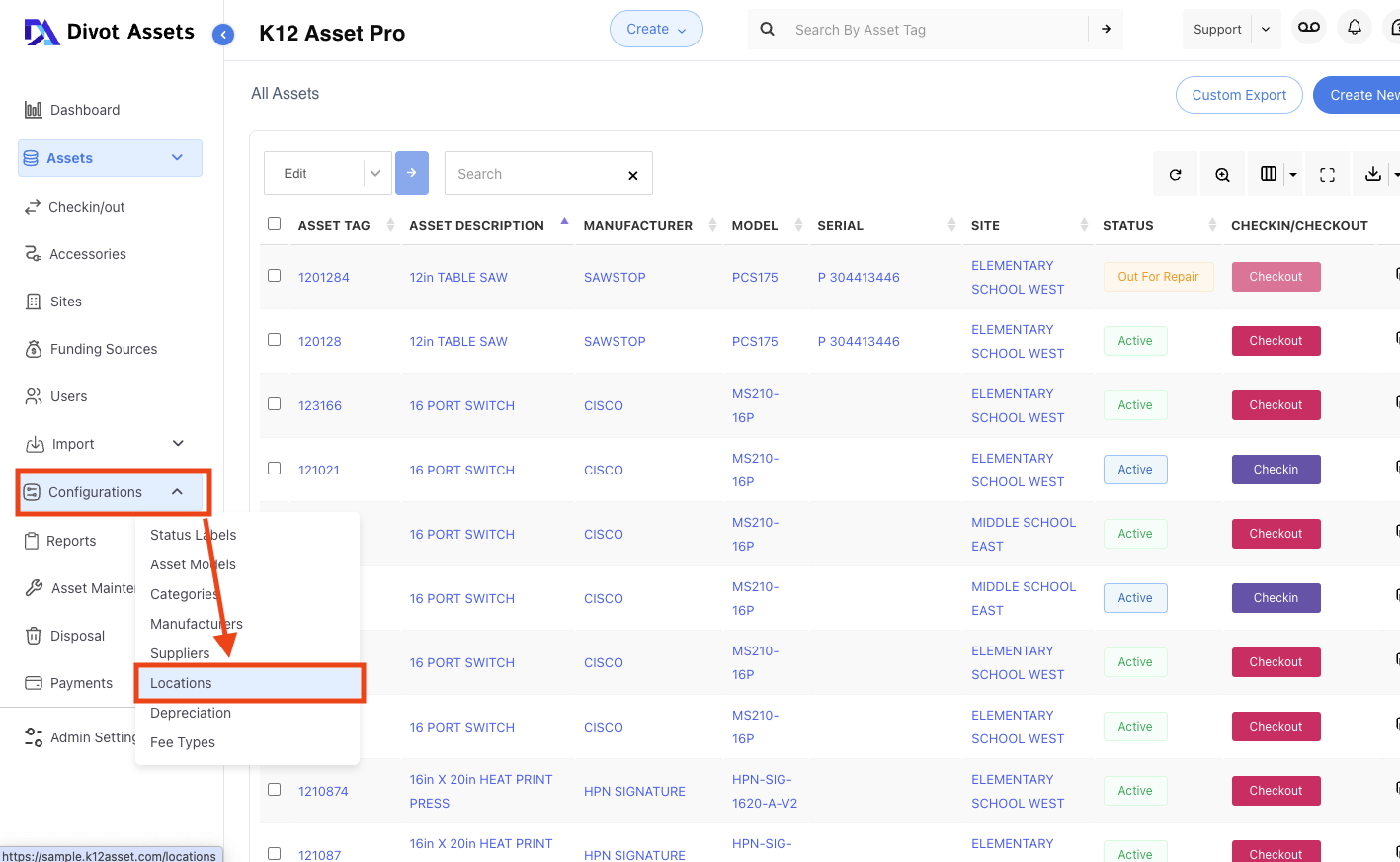Open the column chooser icon
Viewport: 1400px width, 862px height.
1269,174
